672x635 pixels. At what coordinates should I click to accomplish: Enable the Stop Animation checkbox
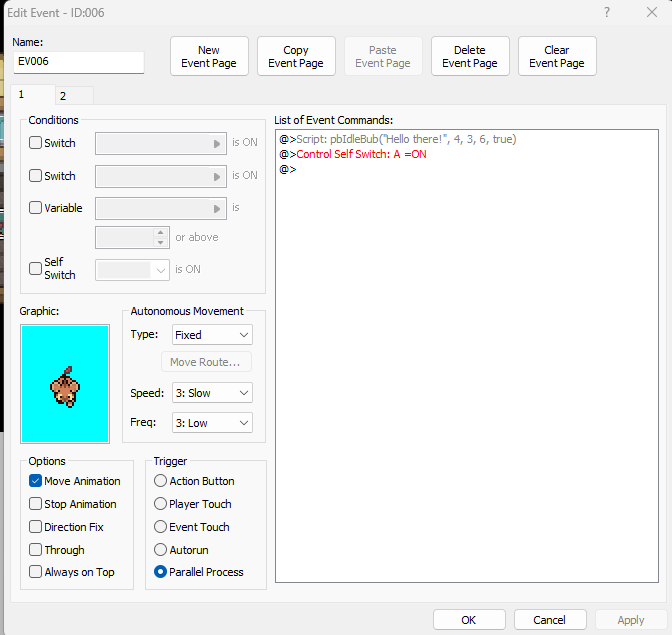[36, 504]
